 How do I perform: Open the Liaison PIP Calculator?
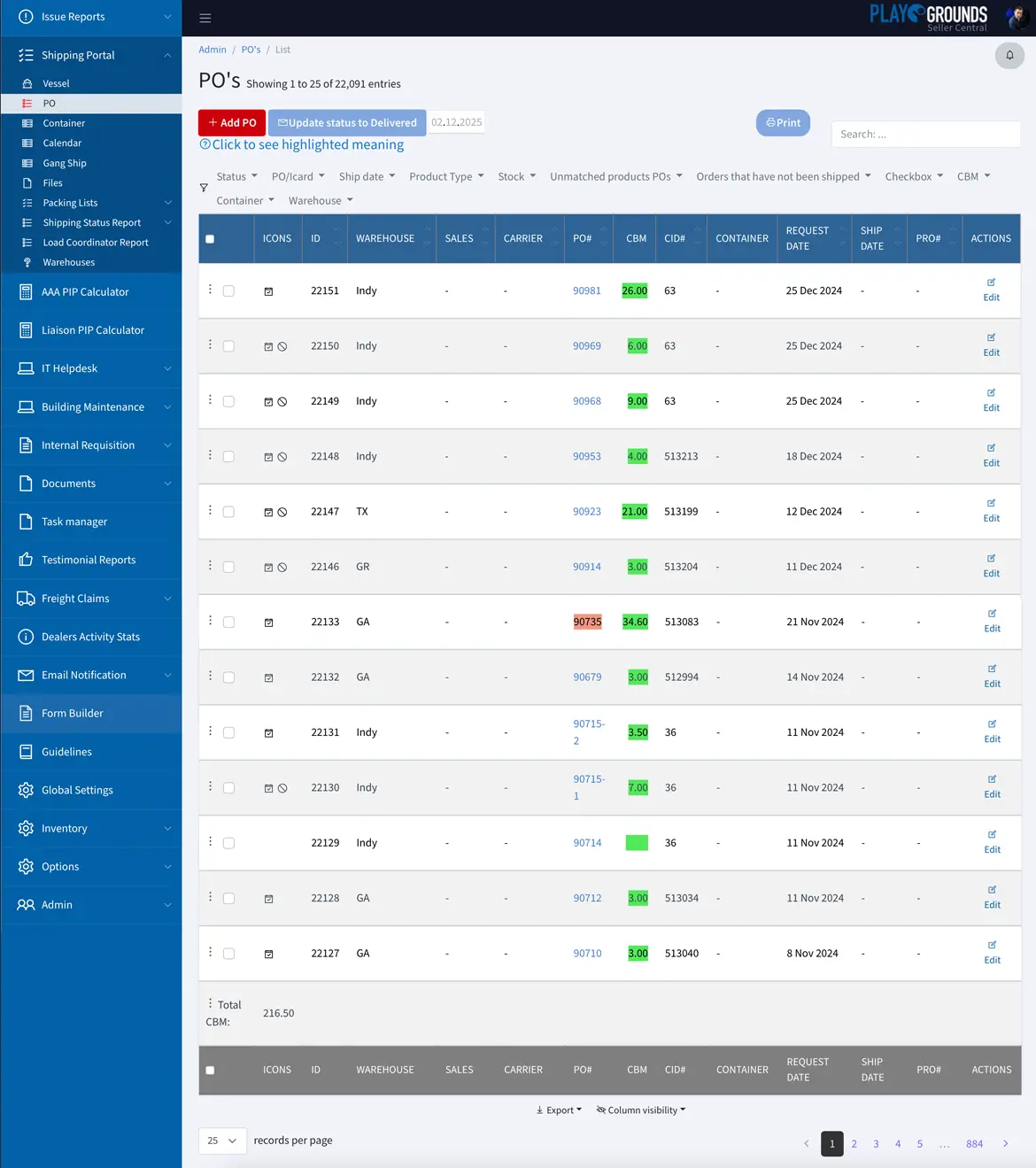tap(92, 329)
